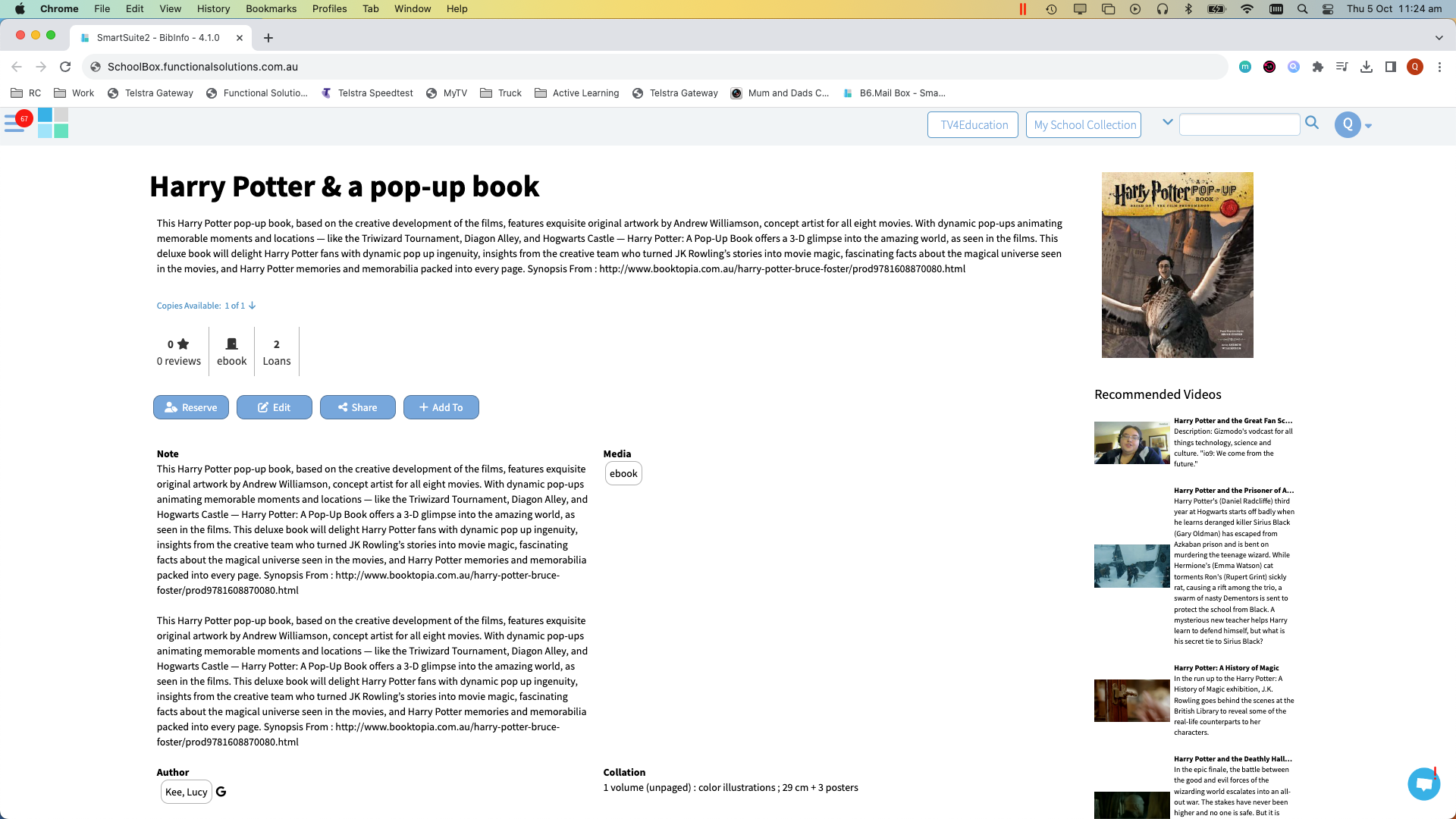Click the Harry Potter pop-up book cover
Viewport: 1456px width, 819px height.
click(x=1177, y=265)
